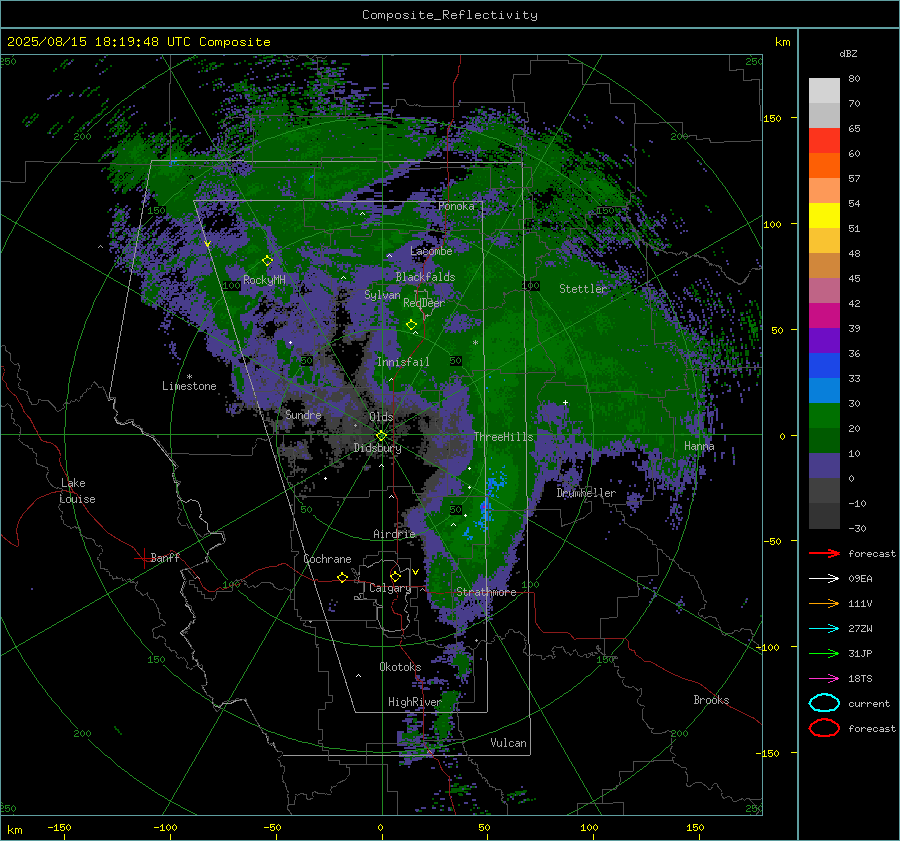
Task: Click the Airdrie city label
Action: pos(394,534)
